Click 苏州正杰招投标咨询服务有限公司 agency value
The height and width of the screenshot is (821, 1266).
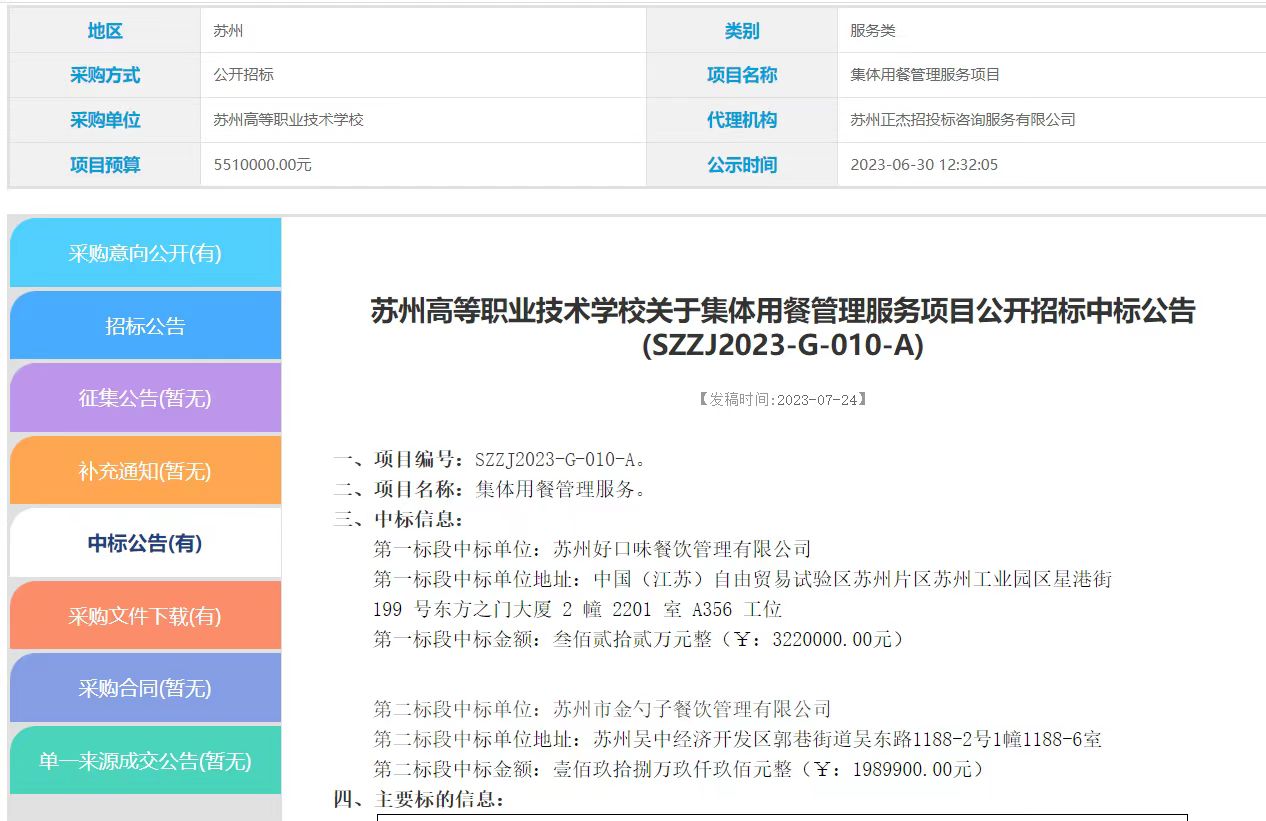(x=963, y=120)
